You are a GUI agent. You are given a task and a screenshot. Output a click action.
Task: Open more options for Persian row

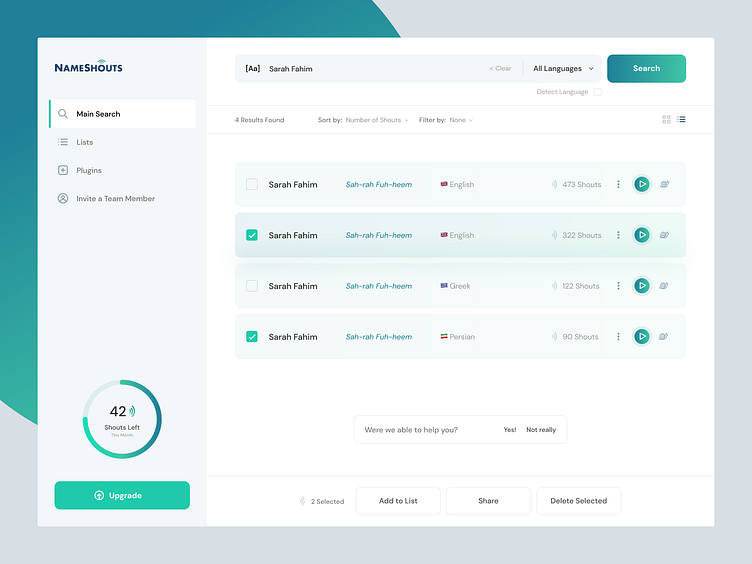(x=618, y=337)
